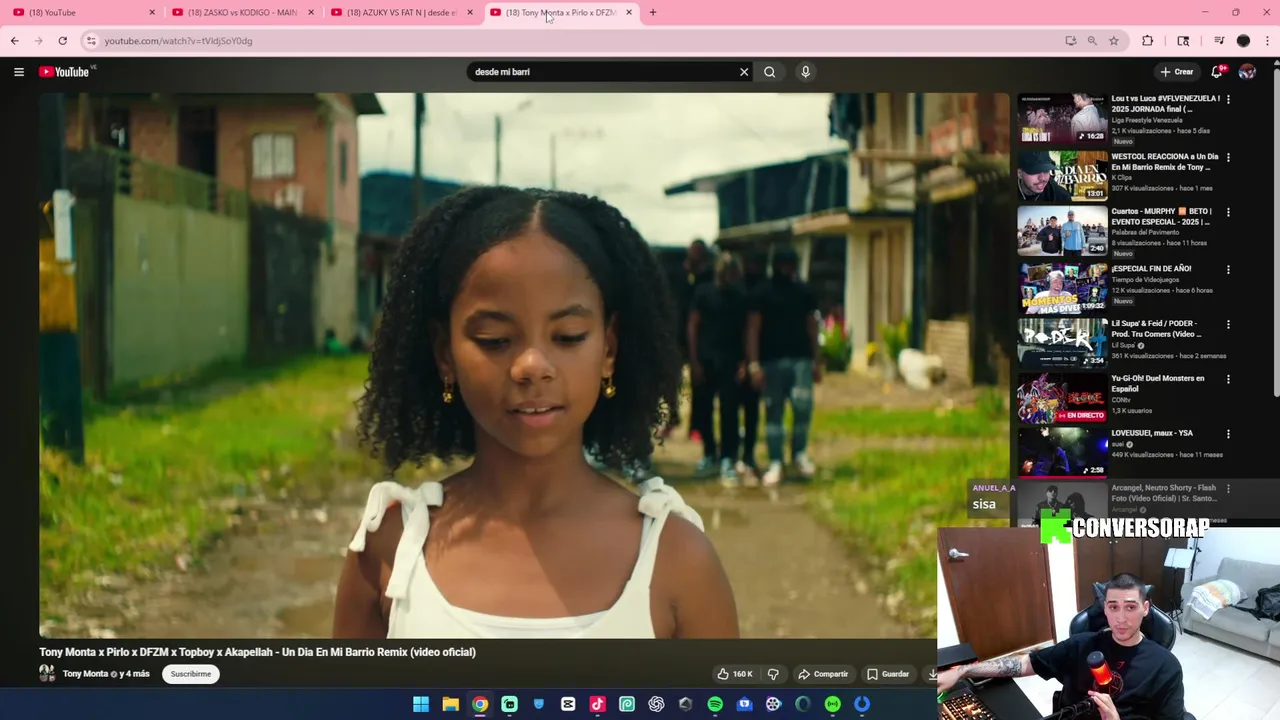
Task: Click the zoom magnifier in address bar
Action: (x=1092, y=41)
